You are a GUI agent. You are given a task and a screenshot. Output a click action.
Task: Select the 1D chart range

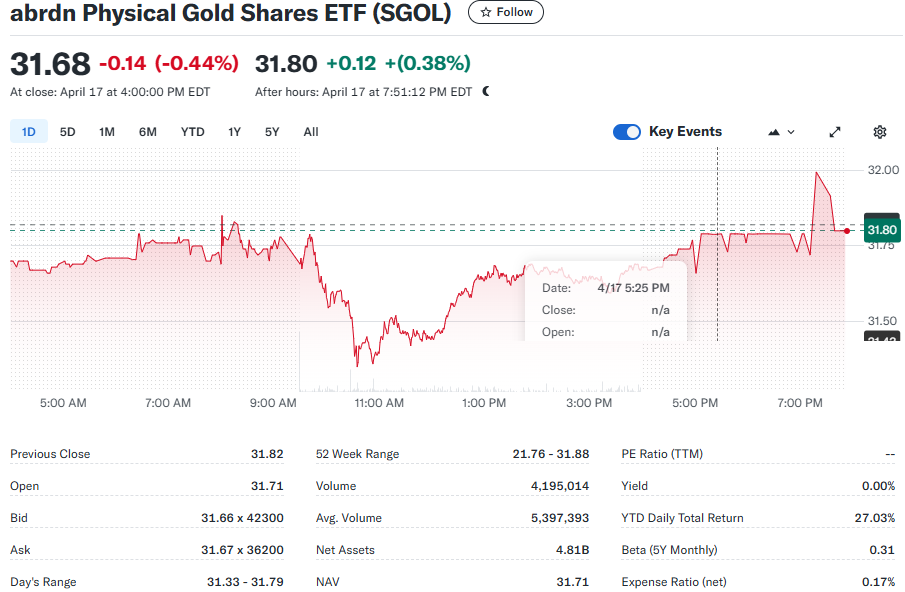pos(28,132)
